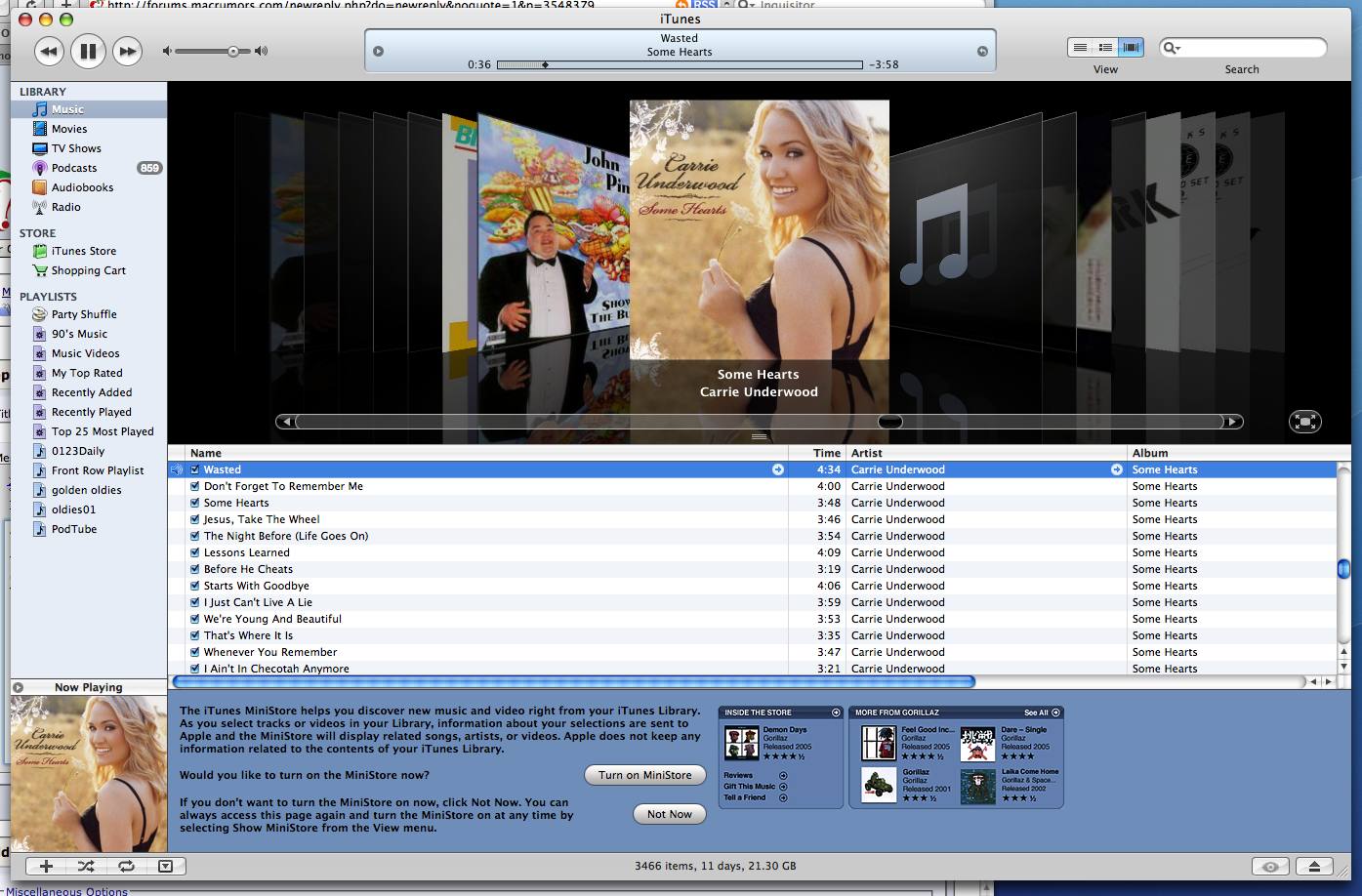Open Recently Played playlist
Screen dimensions: 1362x896
click(x=89, y=412)
